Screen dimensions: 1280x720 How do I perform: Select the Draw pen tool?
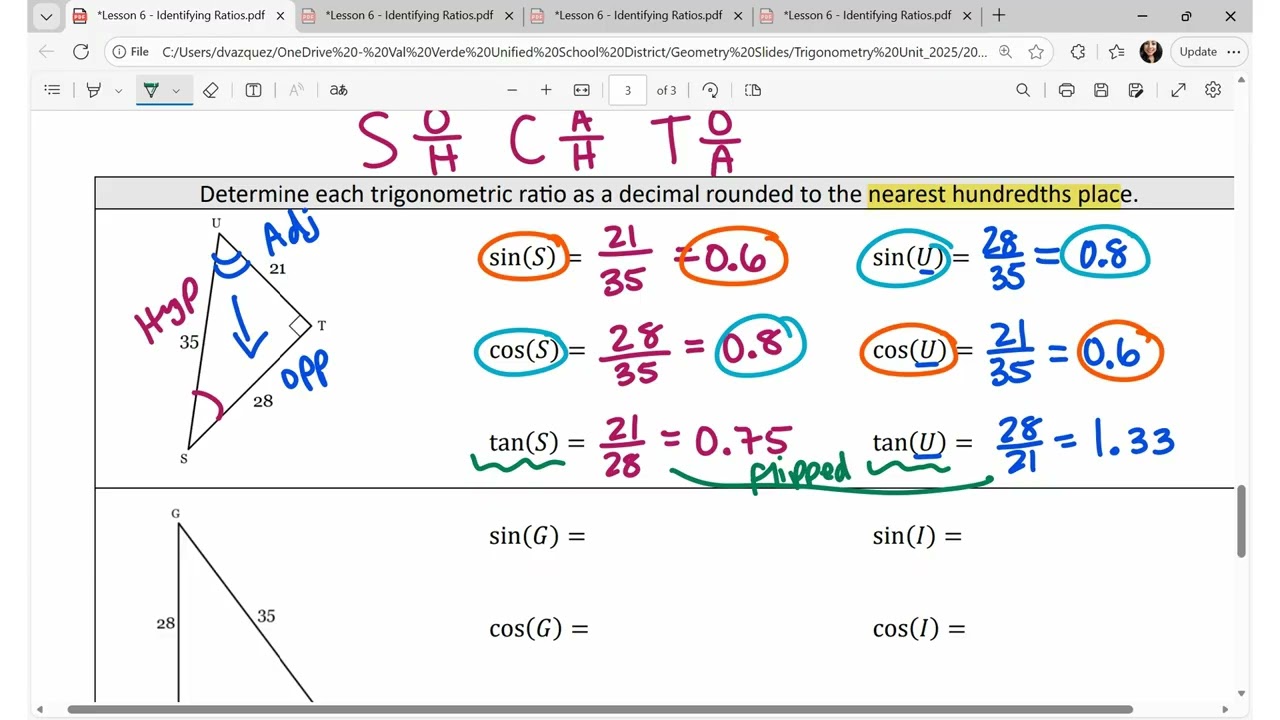coord(151,90)
